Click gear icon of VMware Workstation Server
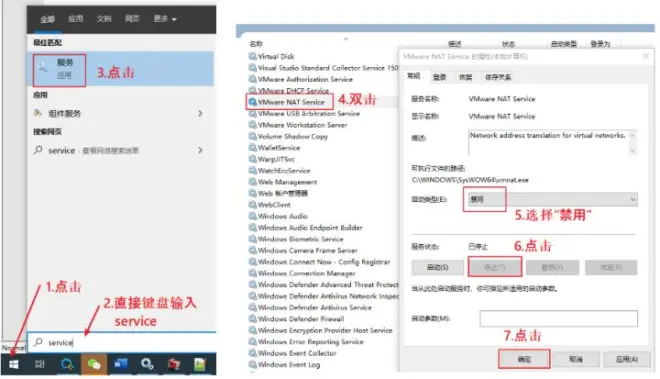 point(253,125)
